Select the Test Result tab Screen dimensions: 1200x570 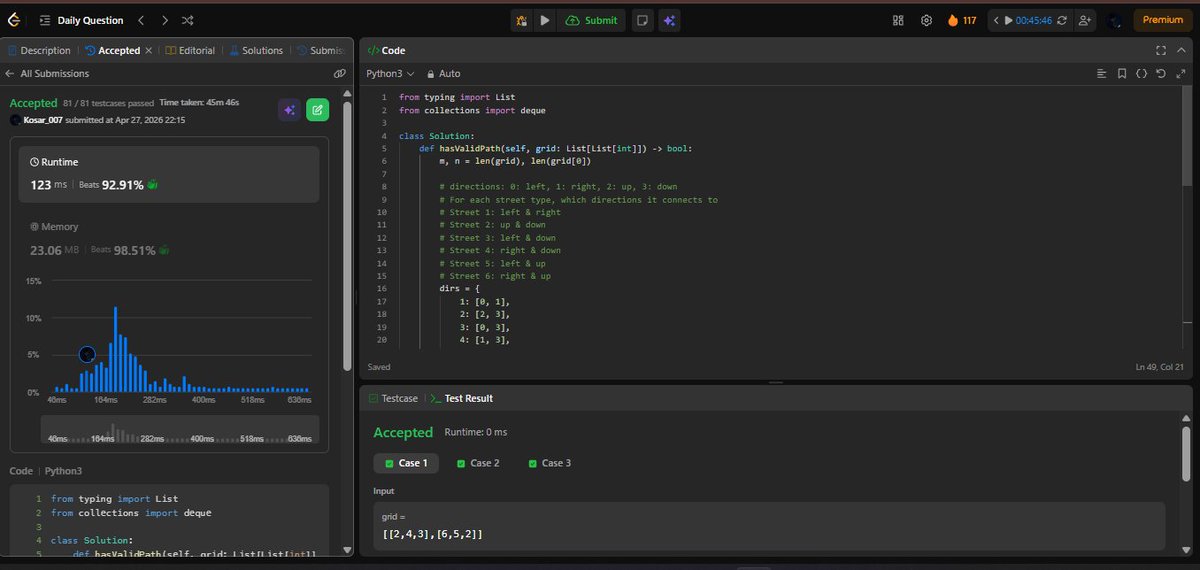click(460, 398)
